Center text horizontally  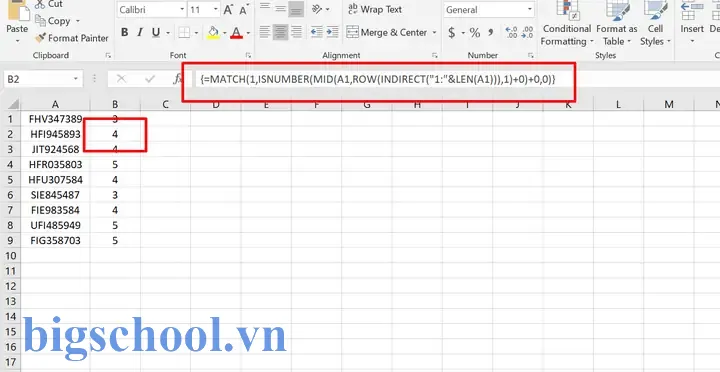tap(281, 32)
